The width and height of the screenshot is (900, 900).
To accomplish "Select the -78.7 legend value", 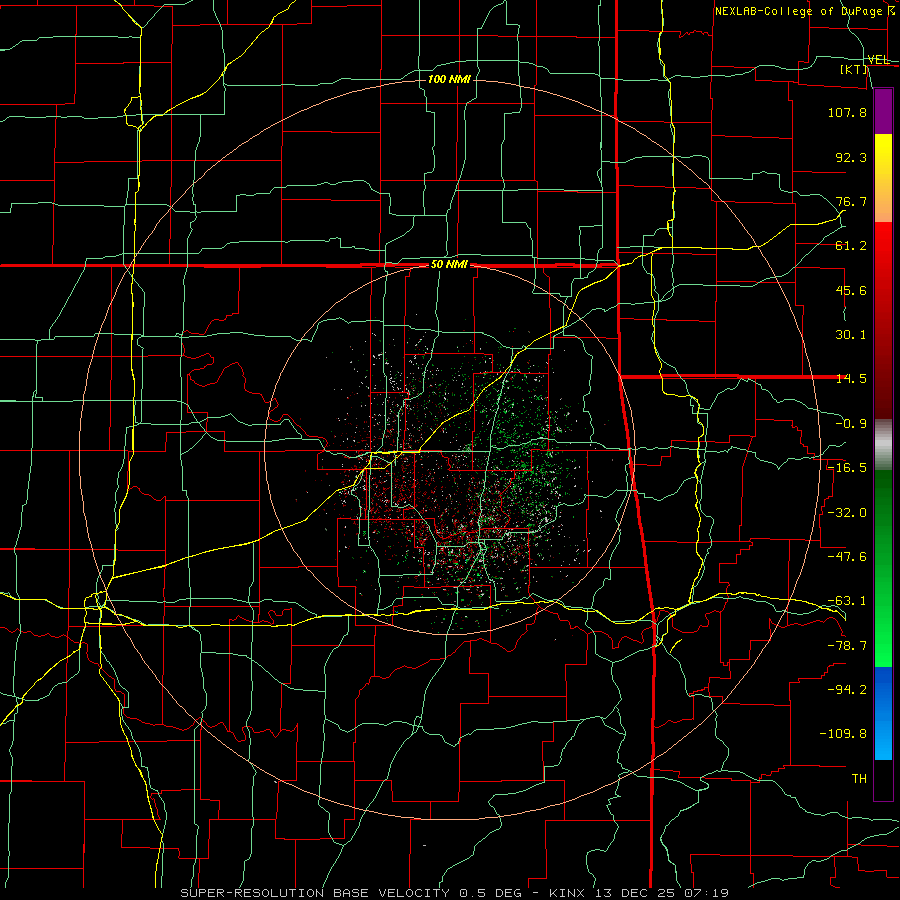I will tap(847, 646).
